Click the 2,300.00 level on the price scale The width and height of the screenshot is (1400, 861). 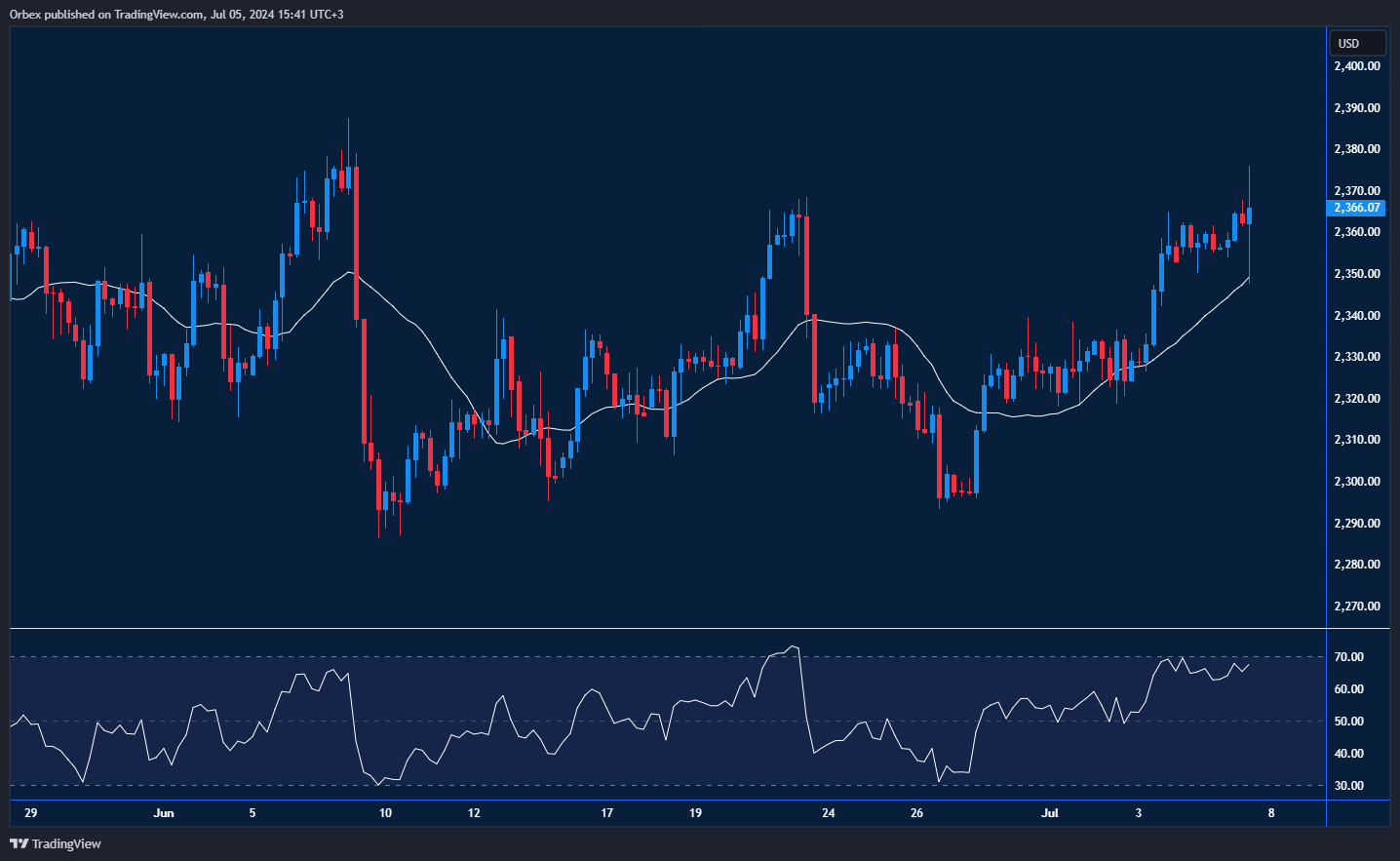(x=1356, y=482)
